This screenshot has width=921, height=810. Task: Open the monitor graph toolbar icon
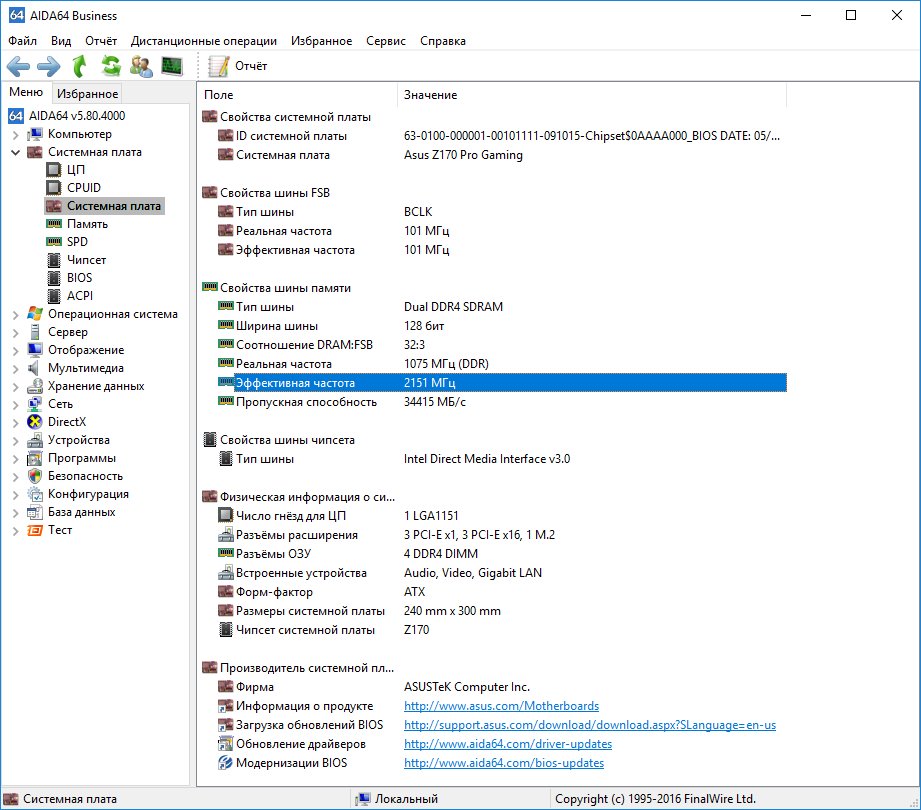click(172, 66)
